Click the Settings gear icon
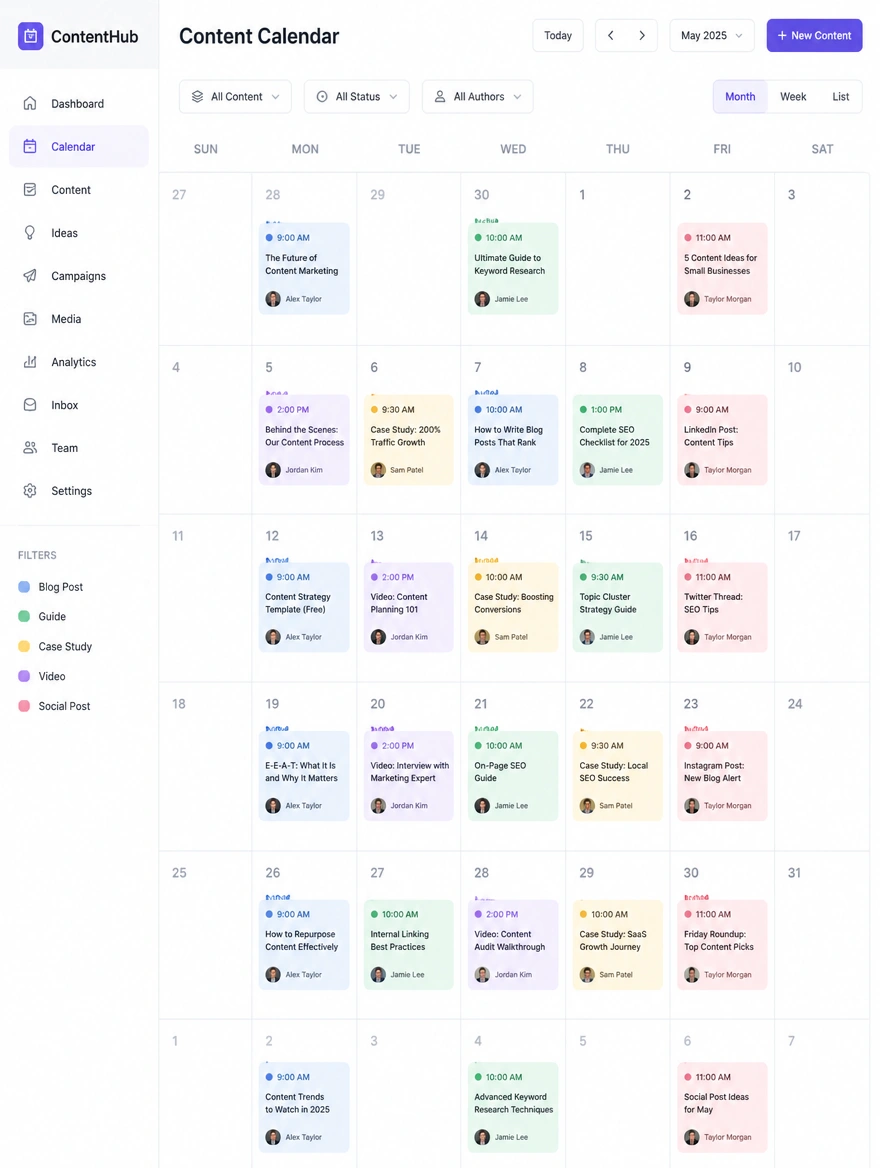The height and width of the screenshot is (1168, 880). click(30, 491)
